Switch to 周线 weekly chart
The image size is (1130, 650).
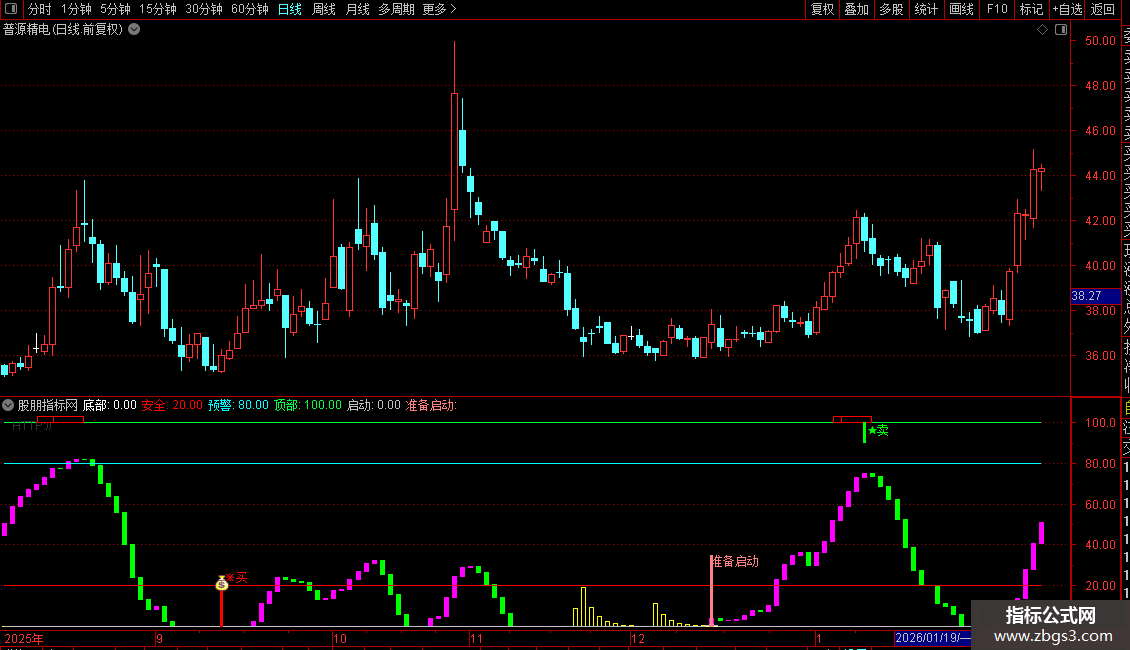tap(324, 9)
